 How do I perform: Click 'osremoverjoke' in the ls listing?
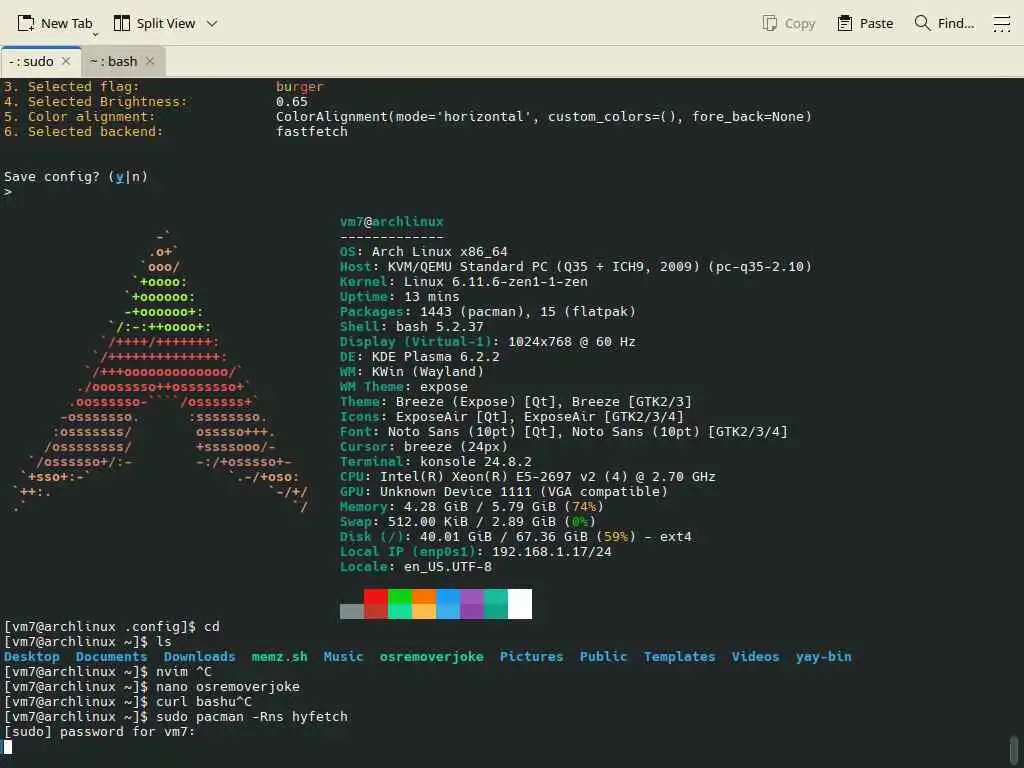(432, 657)
